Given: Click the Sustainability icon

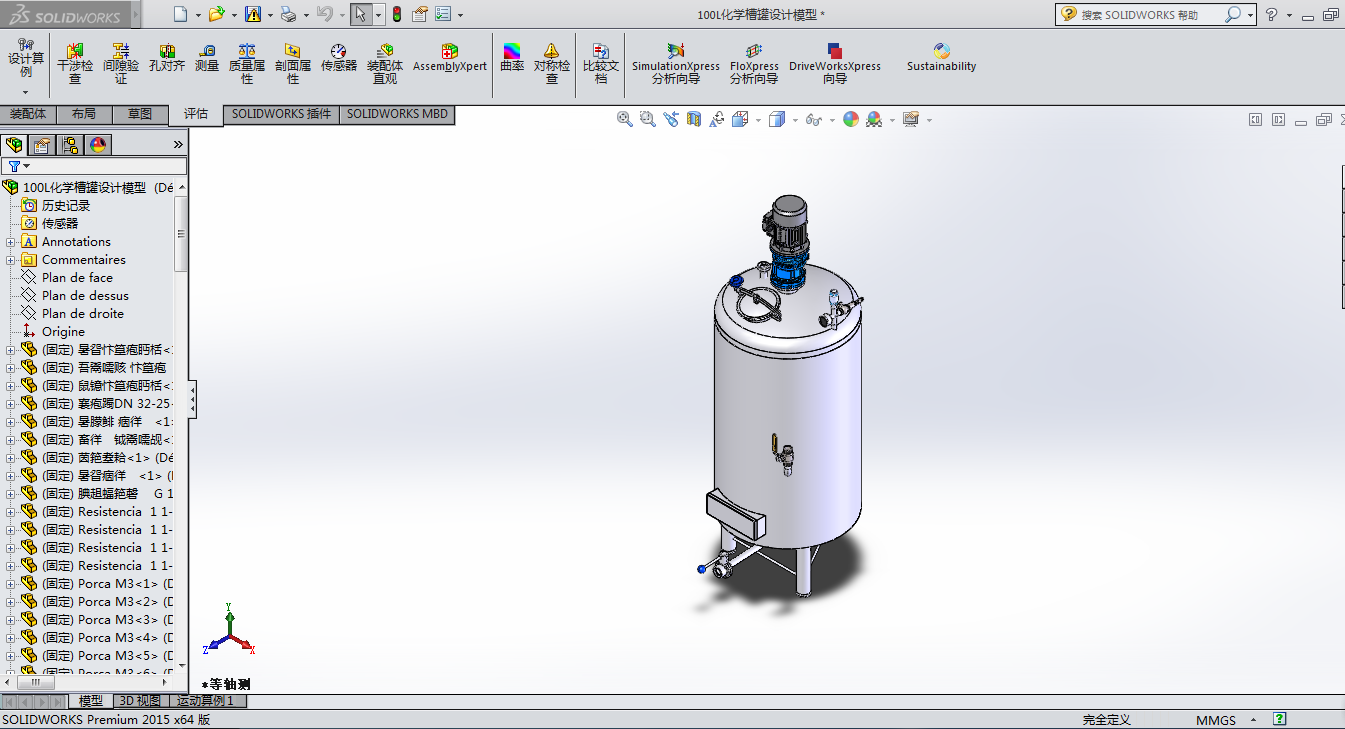Looking at the screenshot, I should click(x=941, y=58).
